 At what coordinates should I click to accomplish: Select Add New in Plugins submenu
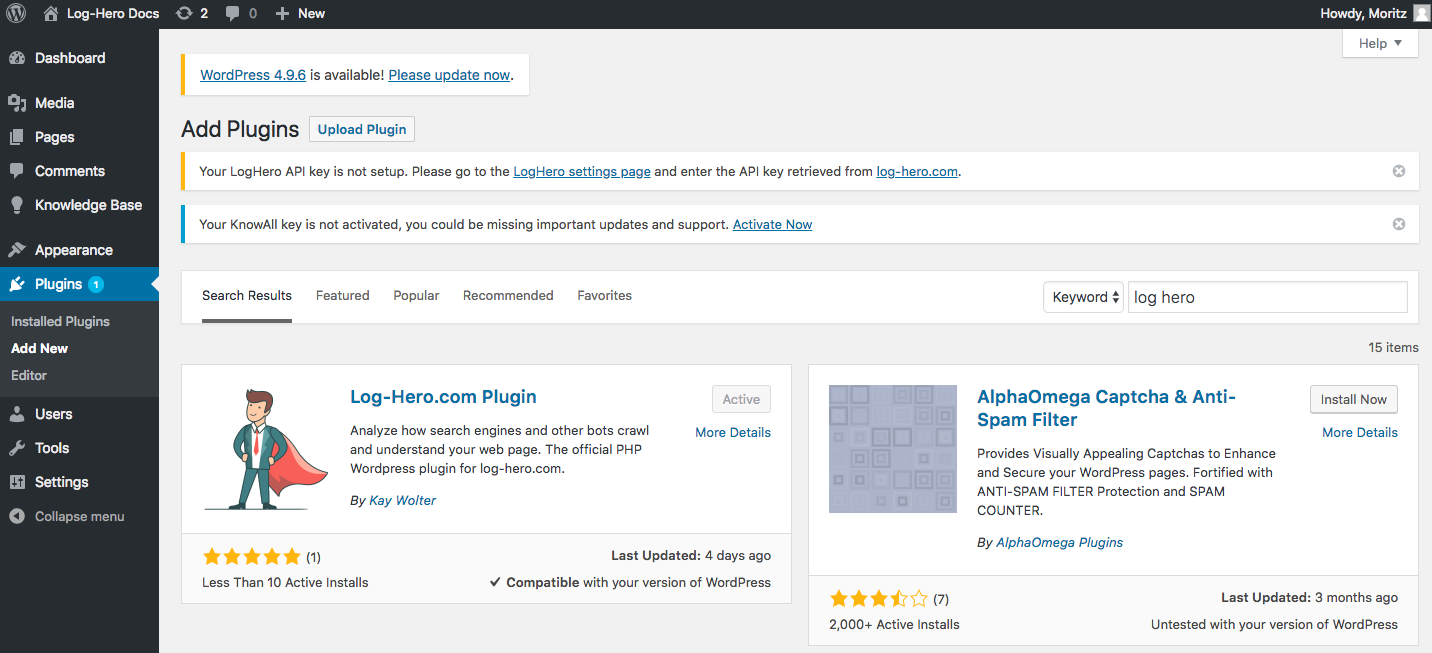pyautogui.click(x=40, y=349)
